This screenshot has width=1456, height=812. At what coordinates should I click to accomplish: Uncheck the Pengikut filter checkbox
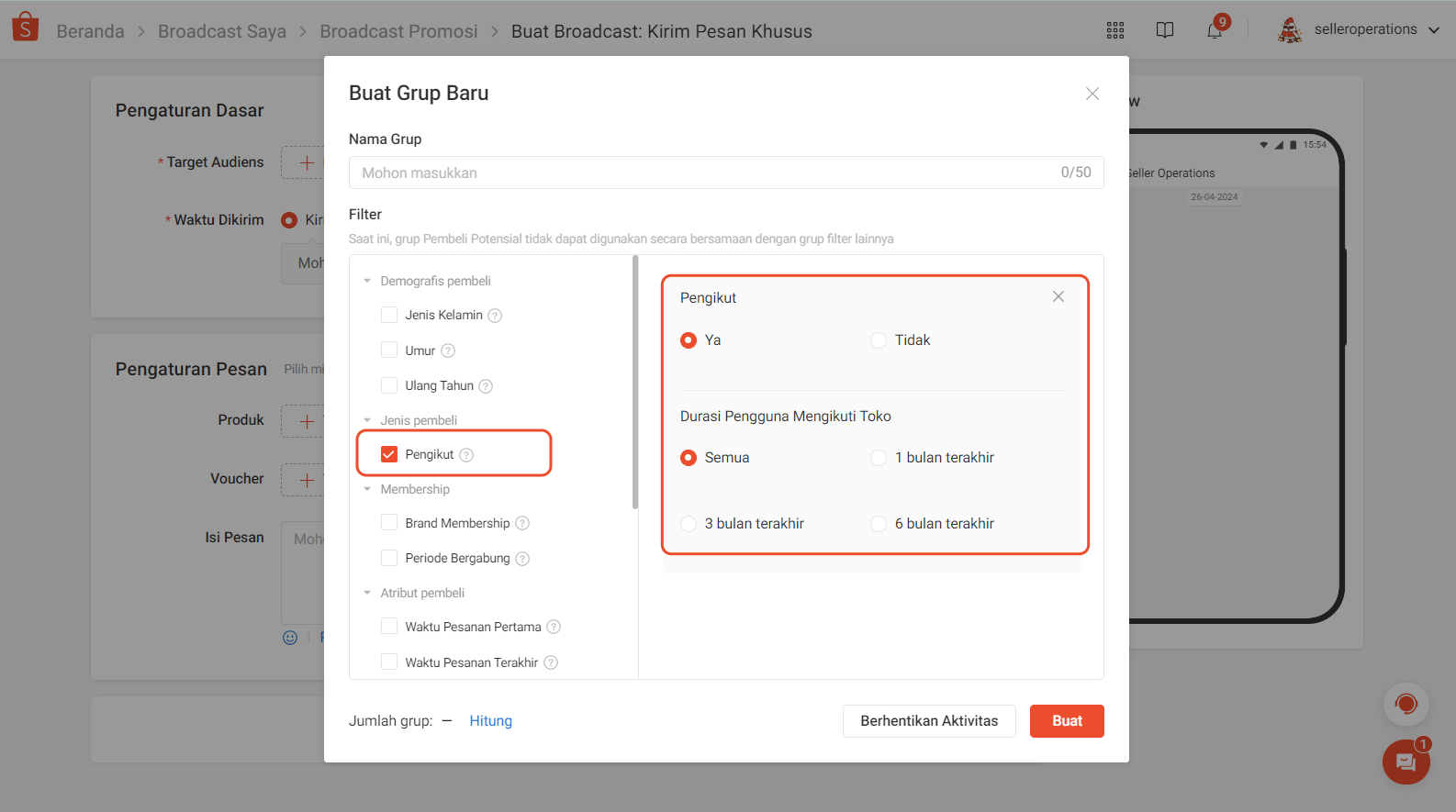389,455
